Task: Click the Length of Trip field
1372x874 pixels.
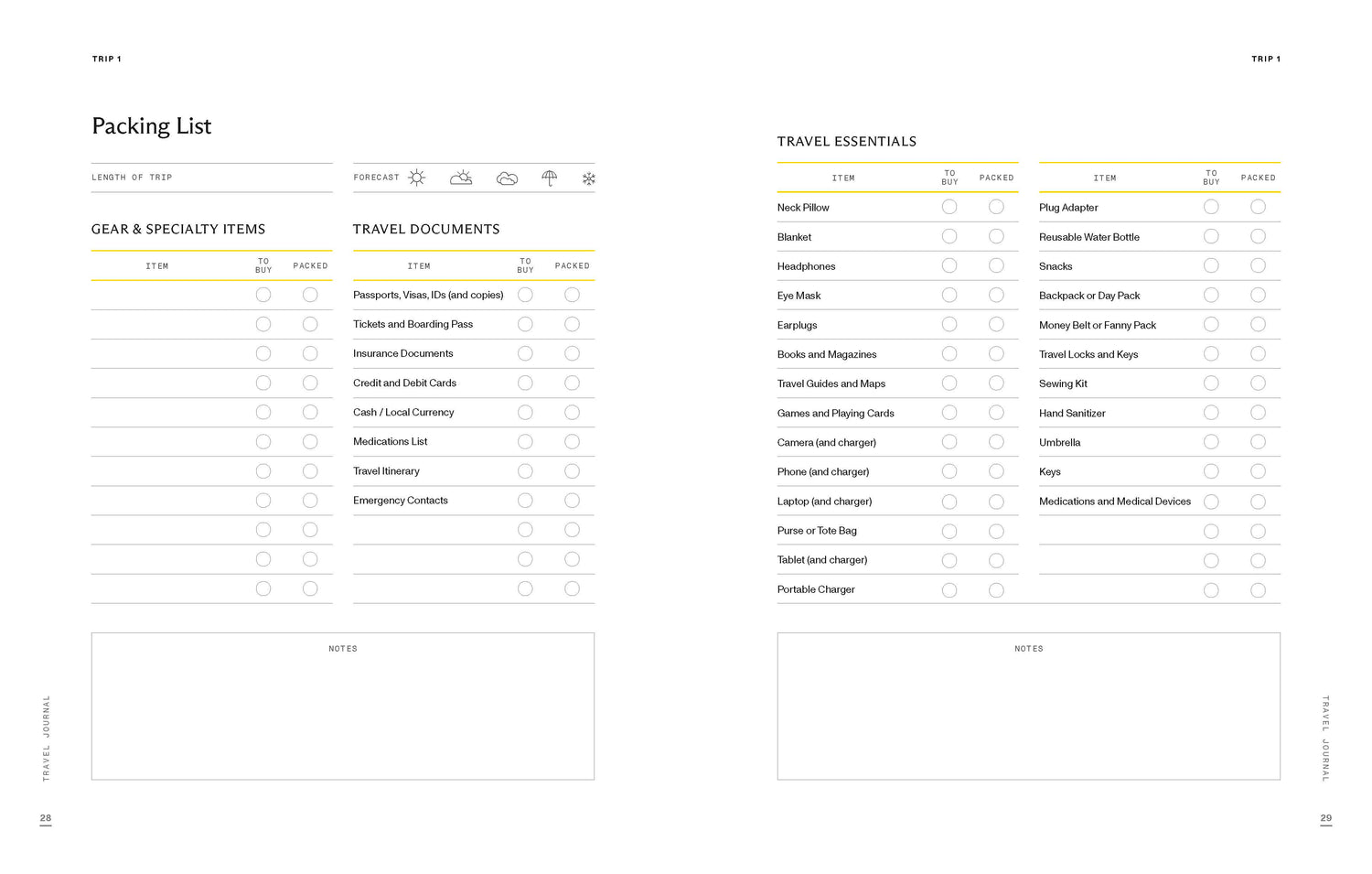Action: (247, 178)
